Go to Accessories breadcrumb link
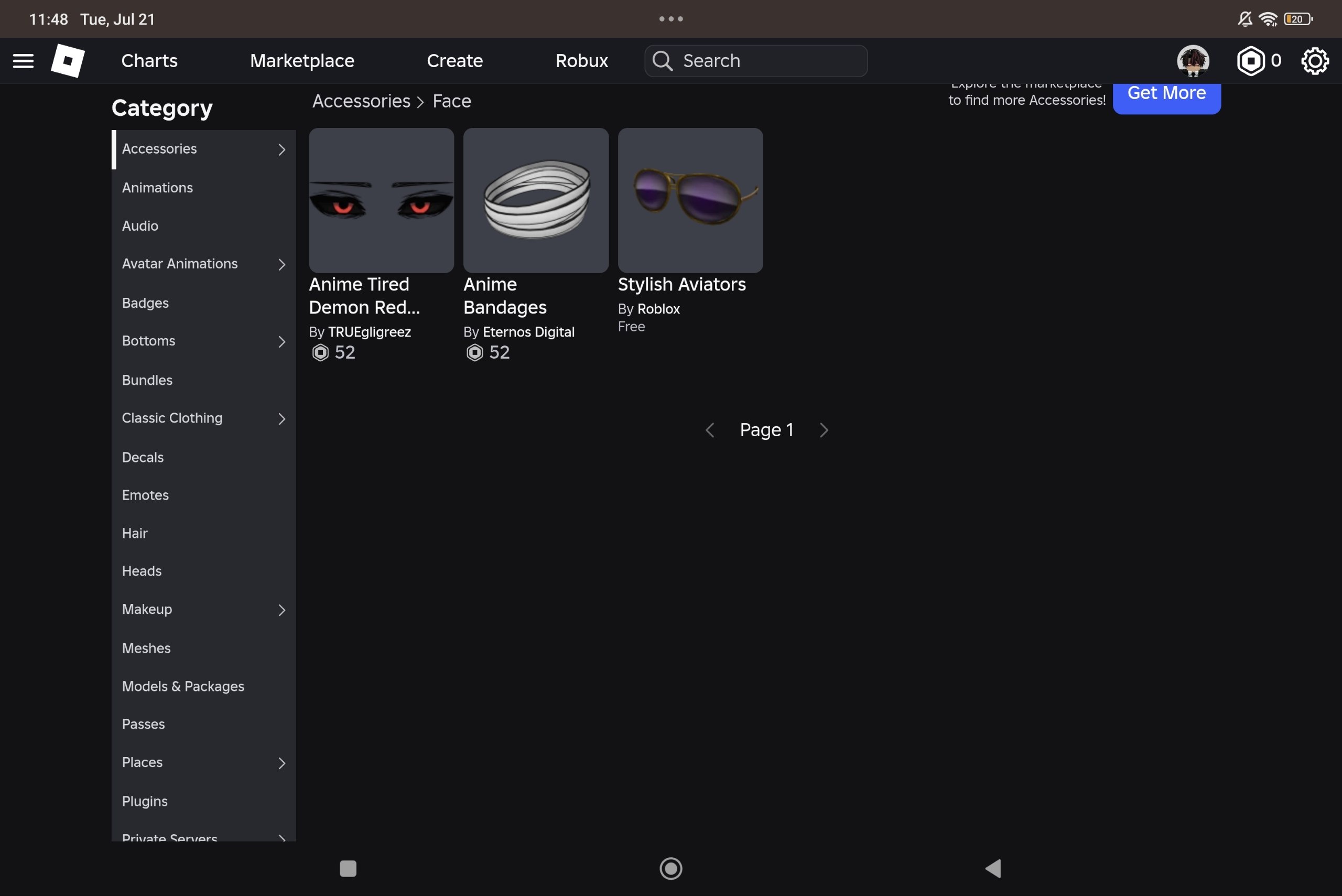The width and height of the screenshot is (1342, 896). [361, 101]
